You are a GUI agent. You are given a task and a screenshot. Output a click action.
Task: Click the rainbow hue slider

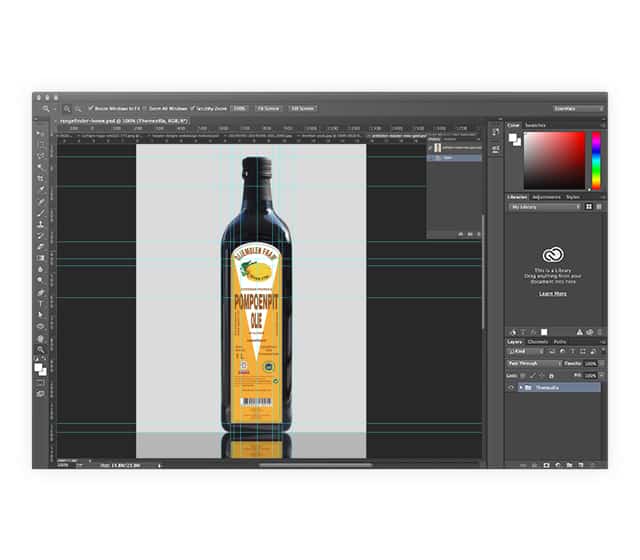(x=596, y=160)
